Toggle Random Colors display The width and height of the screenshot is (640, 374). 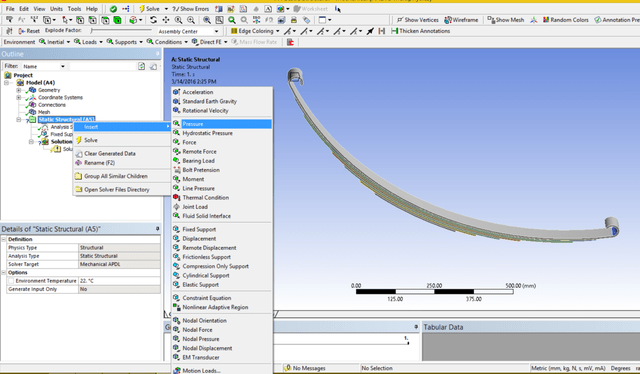(566, 20)
